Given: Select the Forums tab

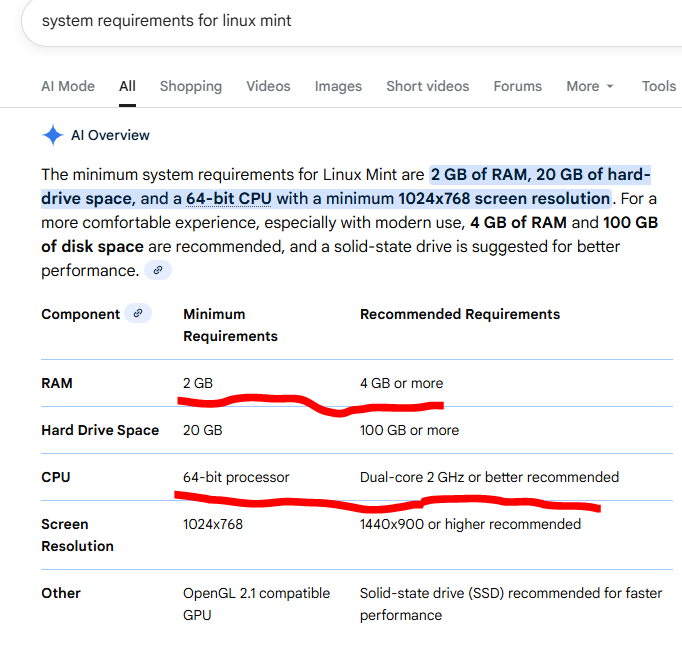Looking at the screenshot, I should (x=517, y=86).
